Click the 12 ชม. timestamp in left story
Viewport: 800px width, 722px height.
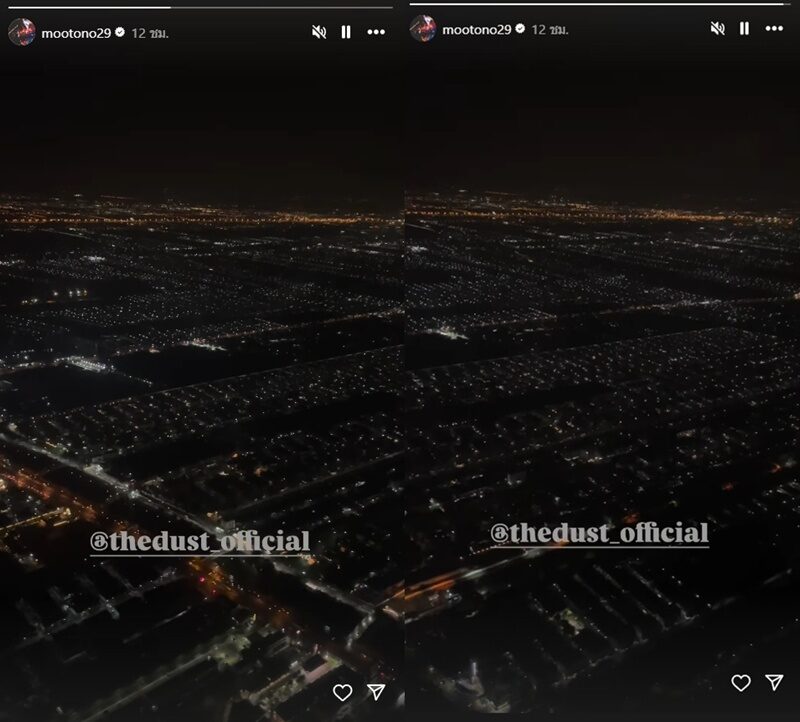(150, 33)
